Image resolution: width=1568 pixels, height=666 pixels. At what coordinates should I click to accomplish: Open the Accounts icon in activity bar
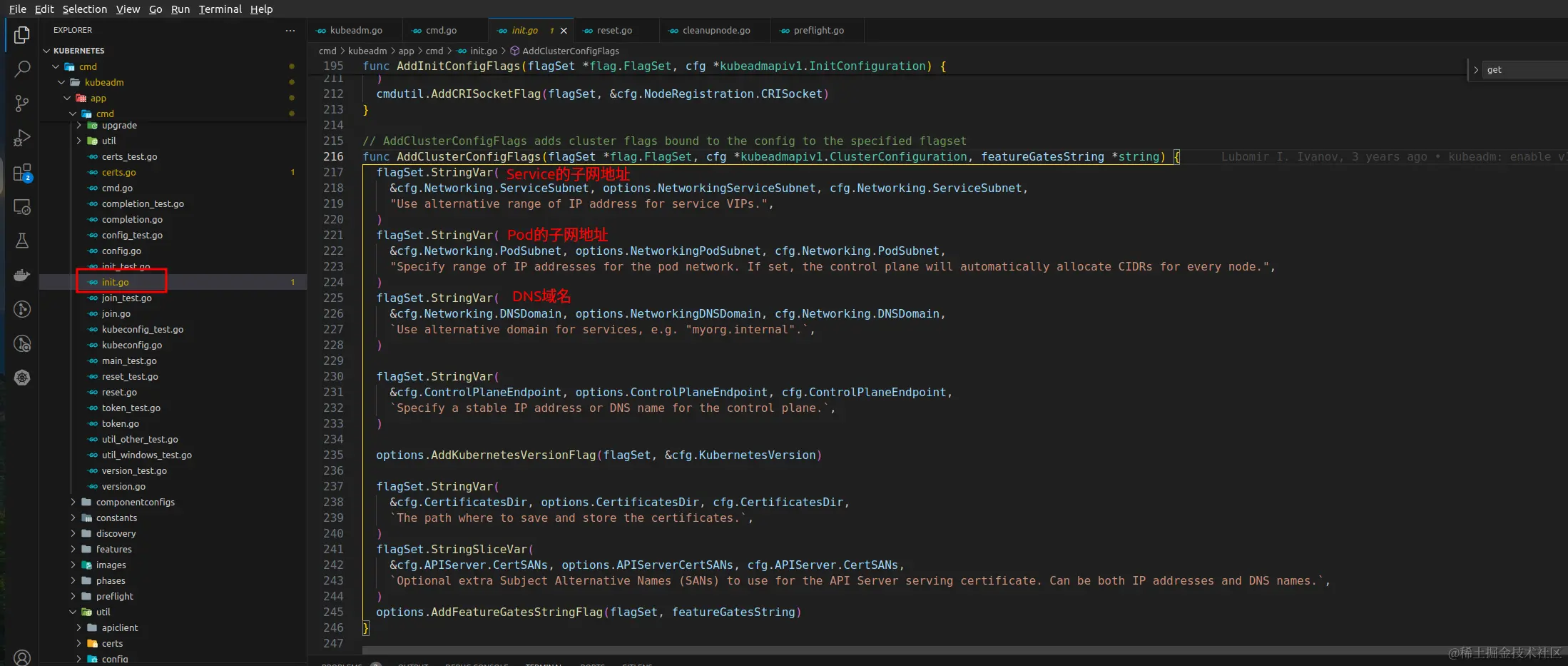point(22,657)
